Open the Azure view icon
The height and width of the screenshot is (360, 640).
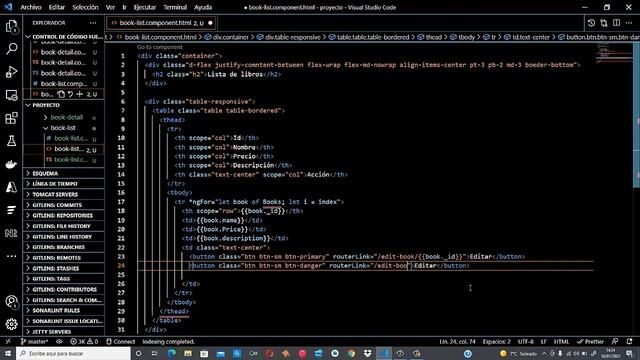pyautogui.click(x=11, y=187)
